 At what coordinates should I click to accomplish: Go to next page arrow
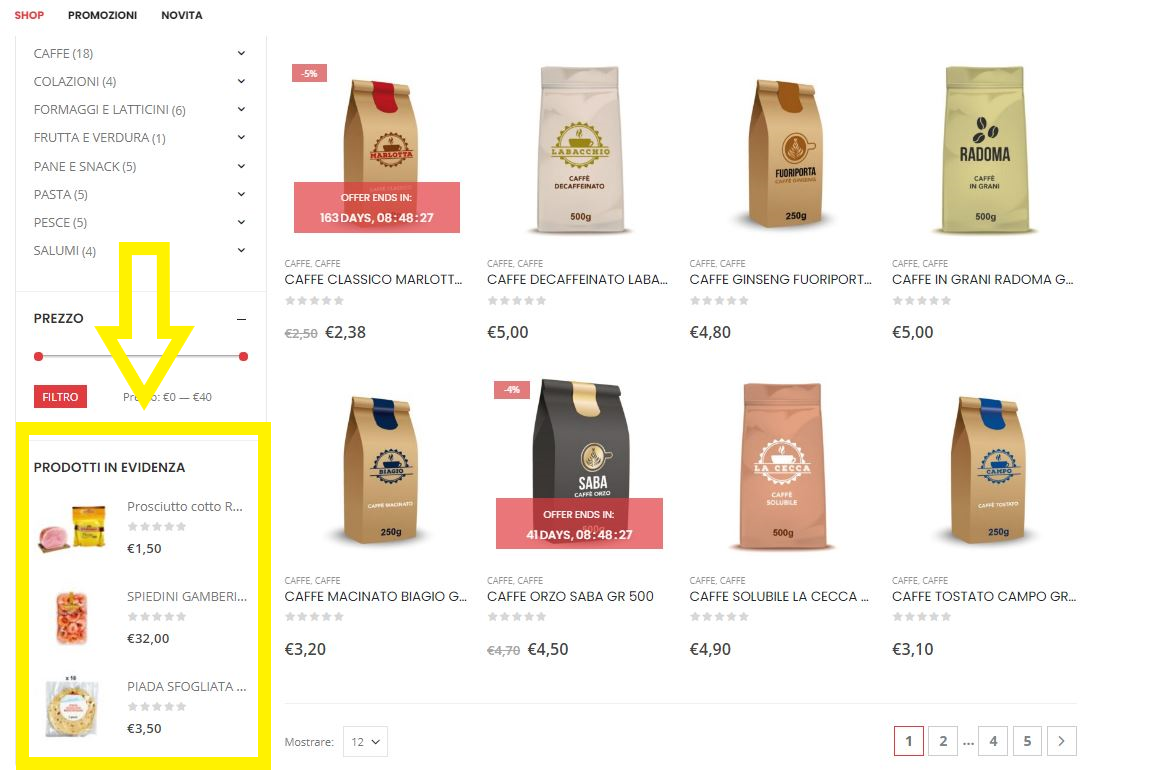[x=1061, y=741]
